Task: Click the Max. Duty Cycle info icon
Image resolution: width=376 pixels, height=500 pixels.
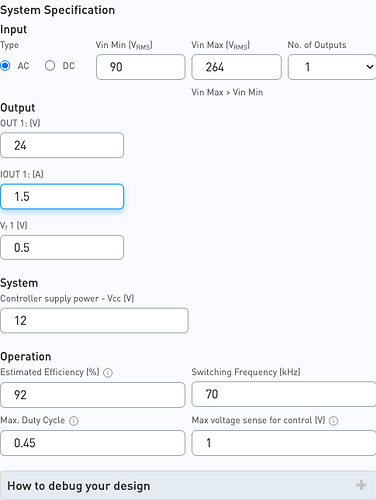Action: tap(74, 421)
